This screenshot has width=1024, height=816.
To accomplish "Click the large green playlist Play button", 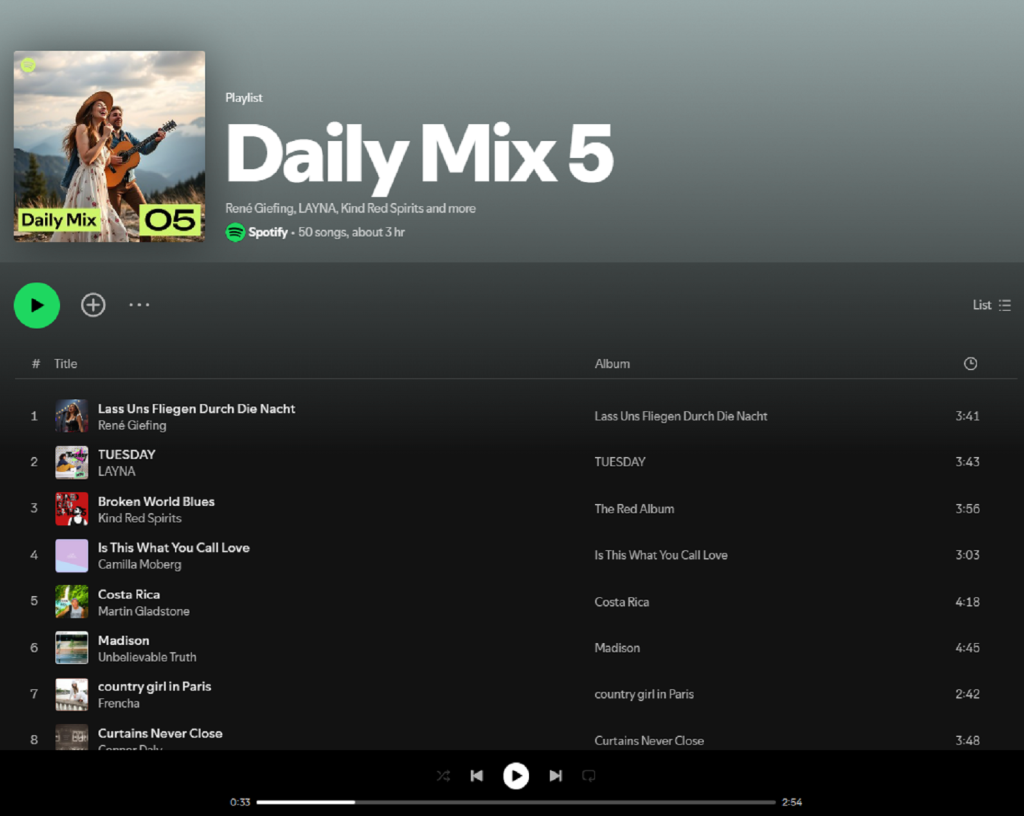I will (x=37, y=305).
